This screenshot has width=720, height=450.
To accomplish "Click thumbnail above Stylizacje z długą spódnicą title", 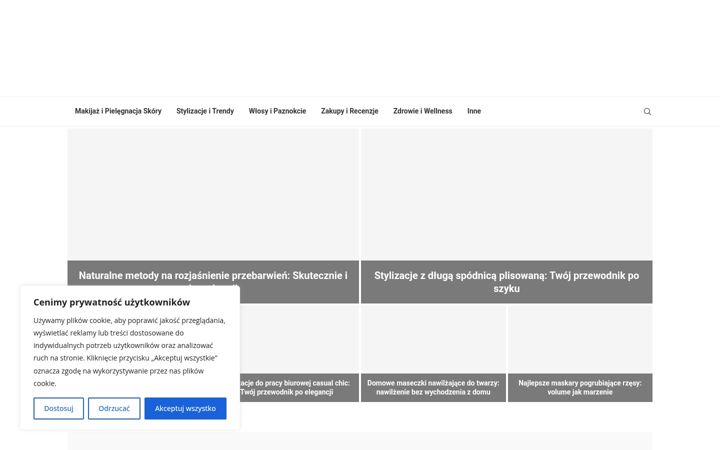I will pyautogui.click(x=506, y=195).
